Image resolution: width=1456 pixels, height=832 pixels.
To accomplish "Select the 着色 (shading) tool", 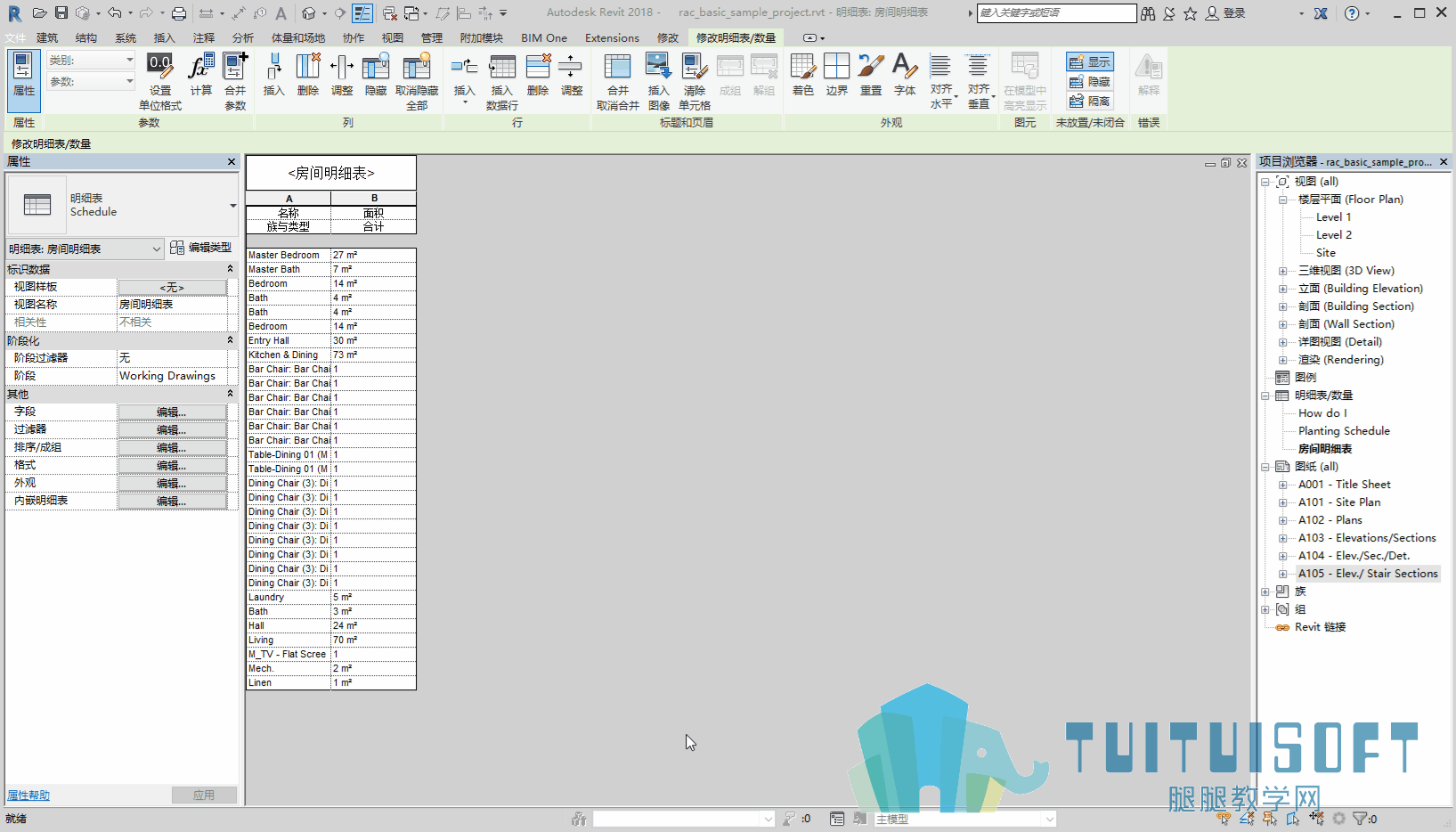I will 802,67.
